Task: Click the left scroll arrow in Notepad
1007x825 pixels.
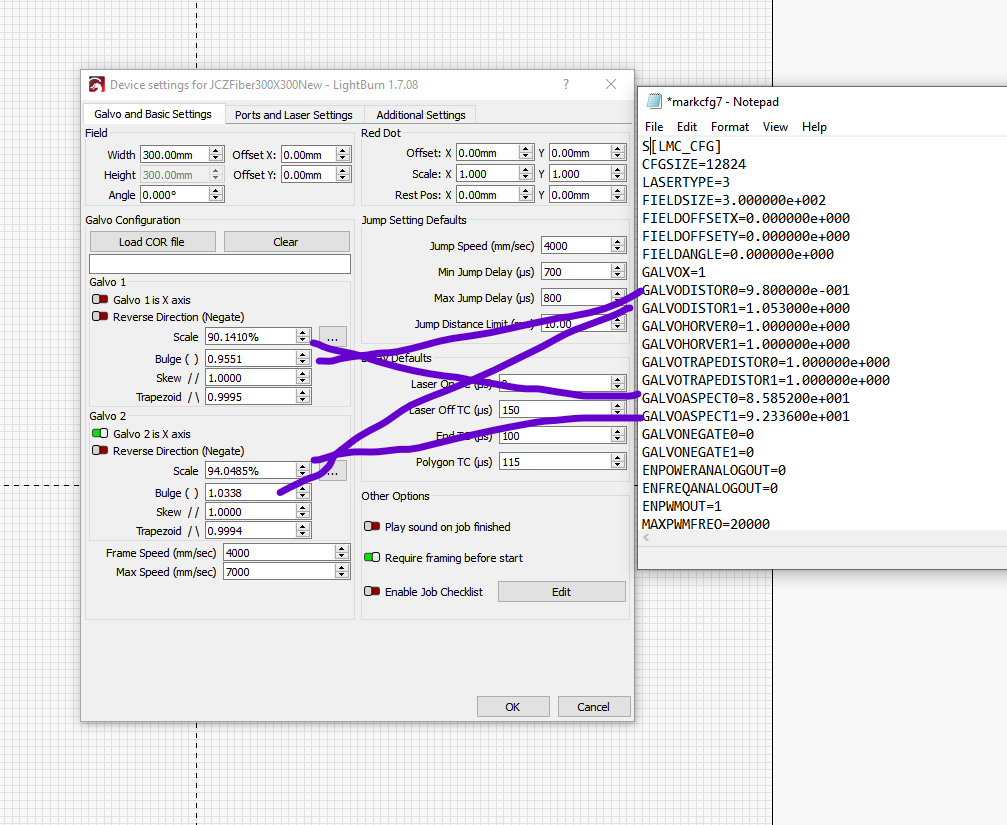Action: [x=646, y=538]
